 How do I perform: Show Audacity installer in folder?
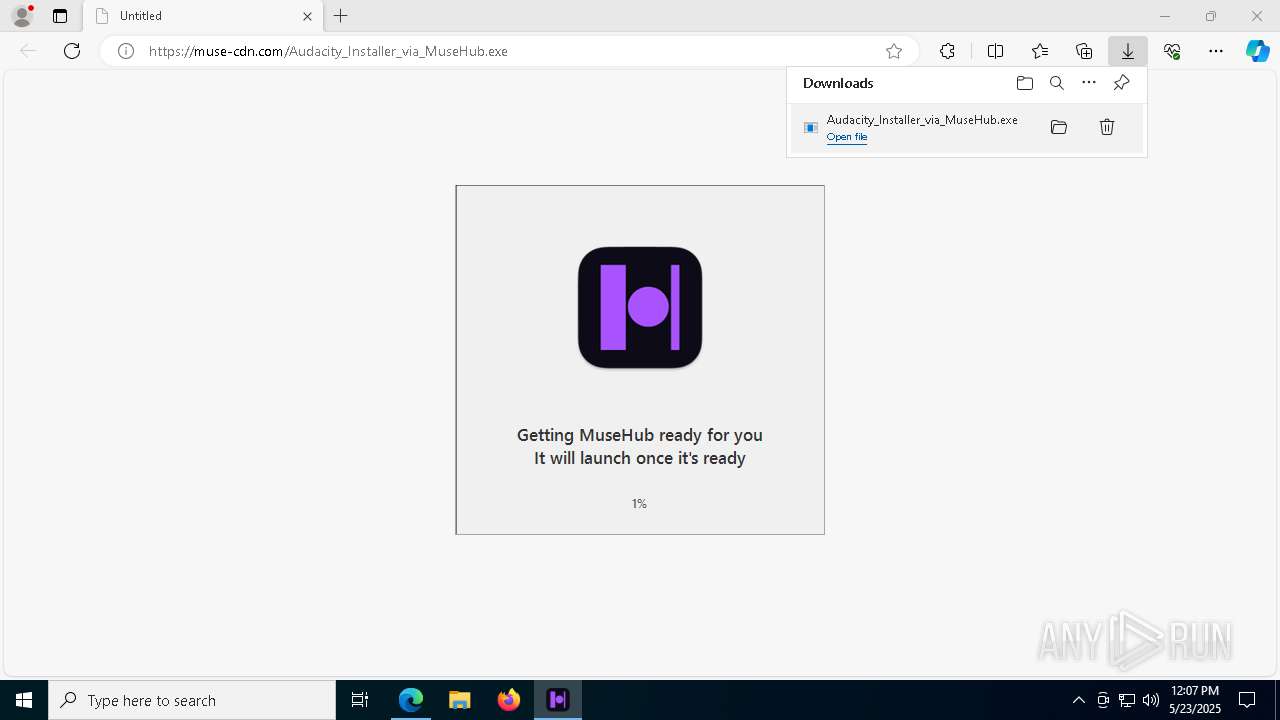tap(1059, 127)
